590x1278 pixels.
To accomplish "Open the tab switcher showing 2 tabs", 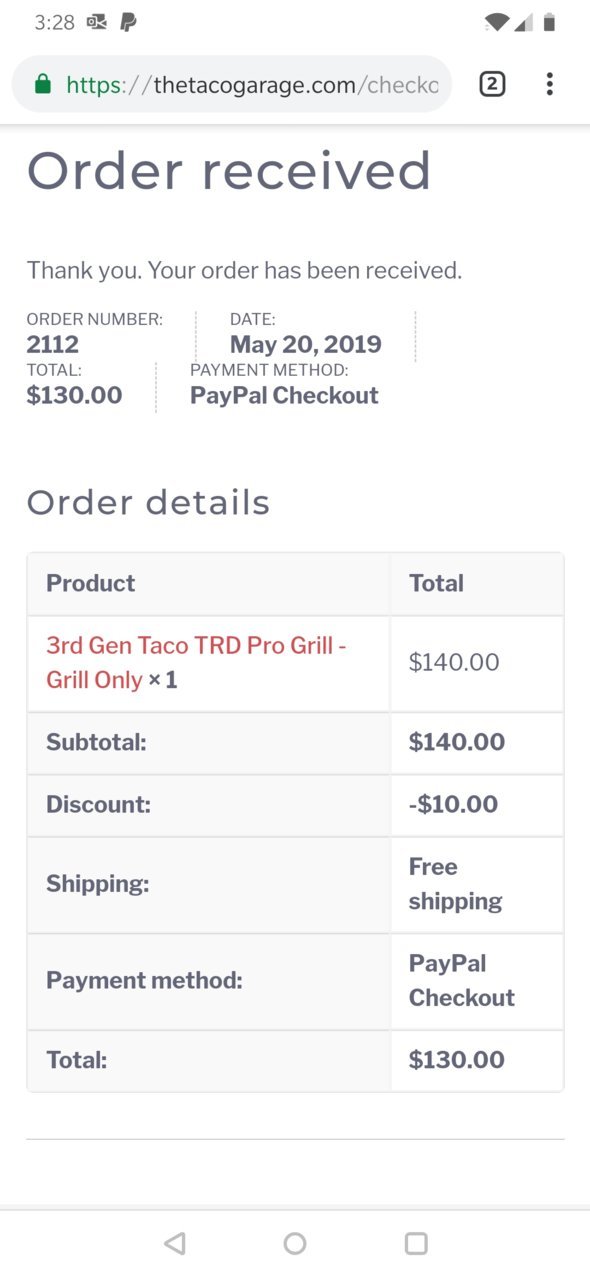I will (x=491, y=84).
